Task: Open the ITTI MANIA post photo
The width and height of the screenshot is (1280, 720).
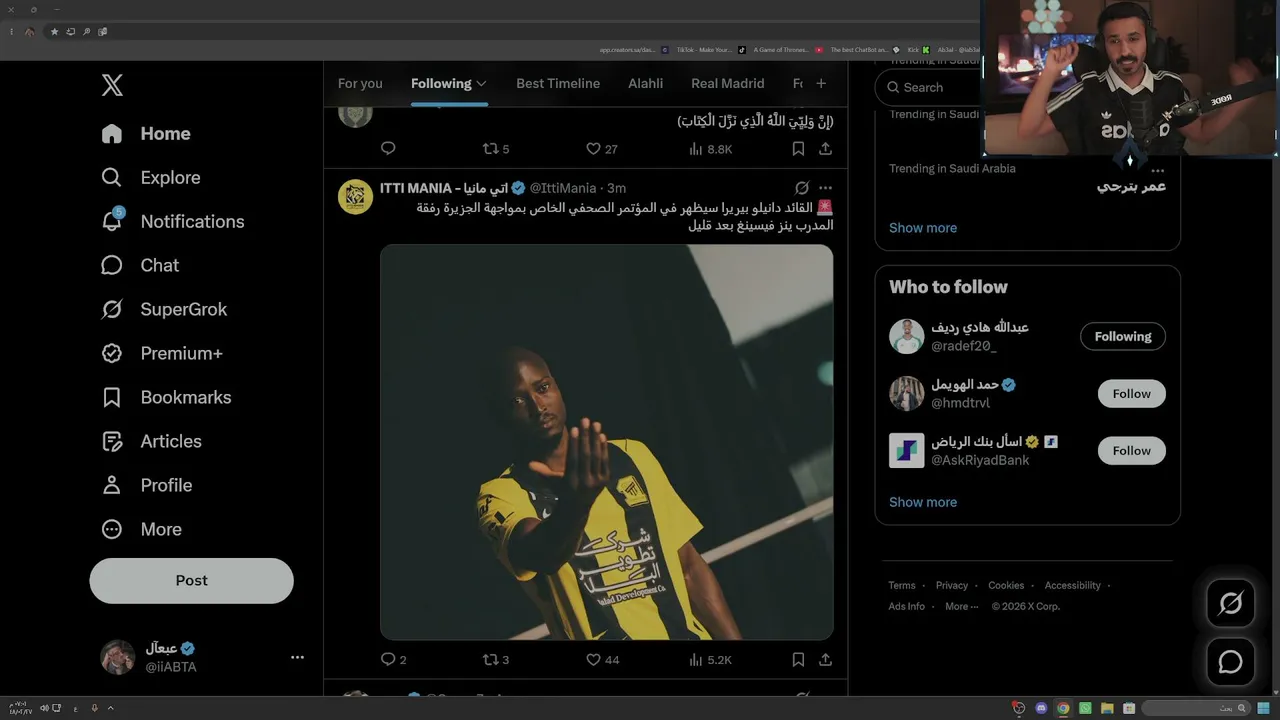Action: [x=606, y=442]
